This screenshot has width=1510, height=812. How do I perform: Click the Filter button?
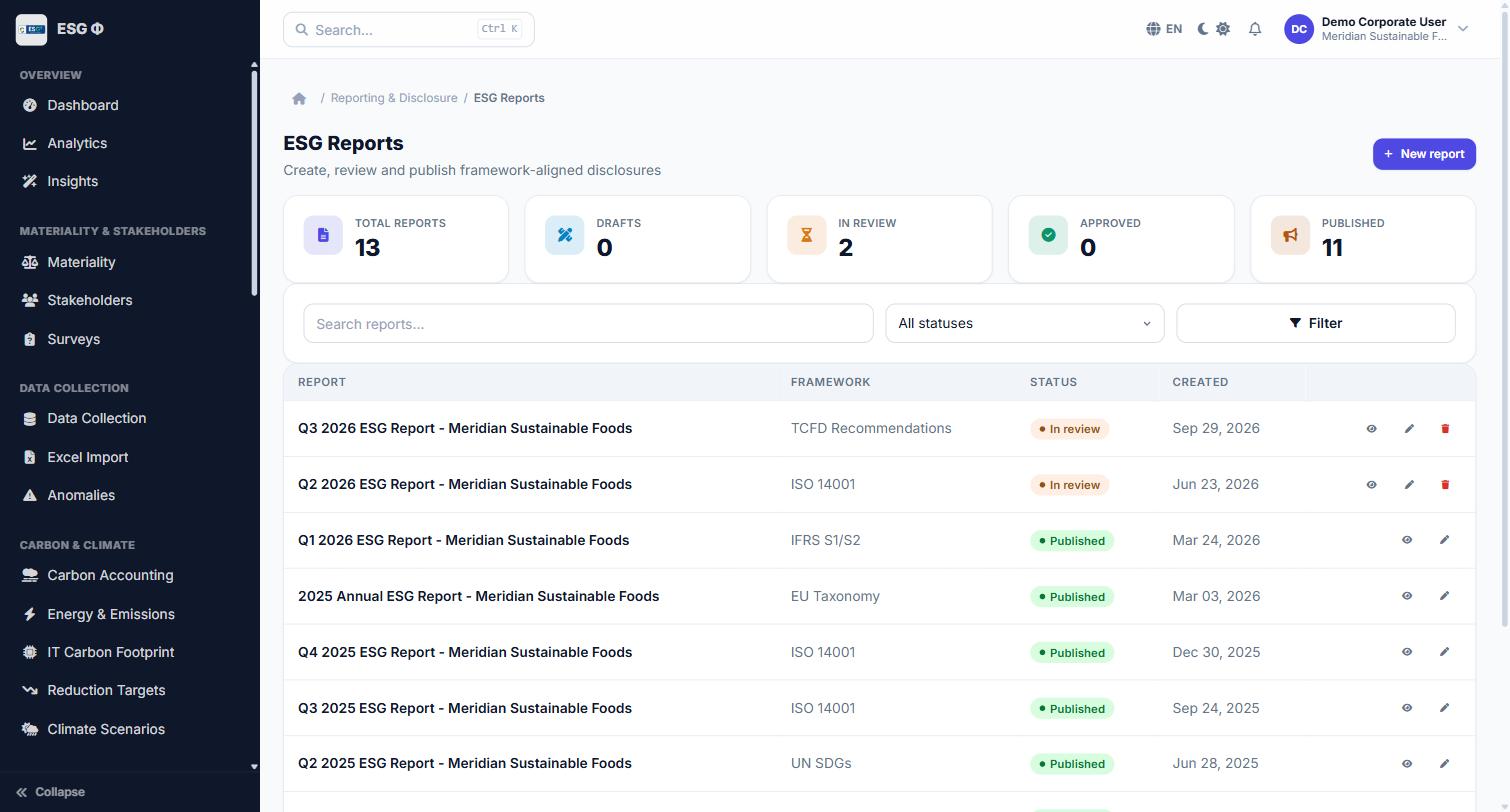coord(1316,323)
